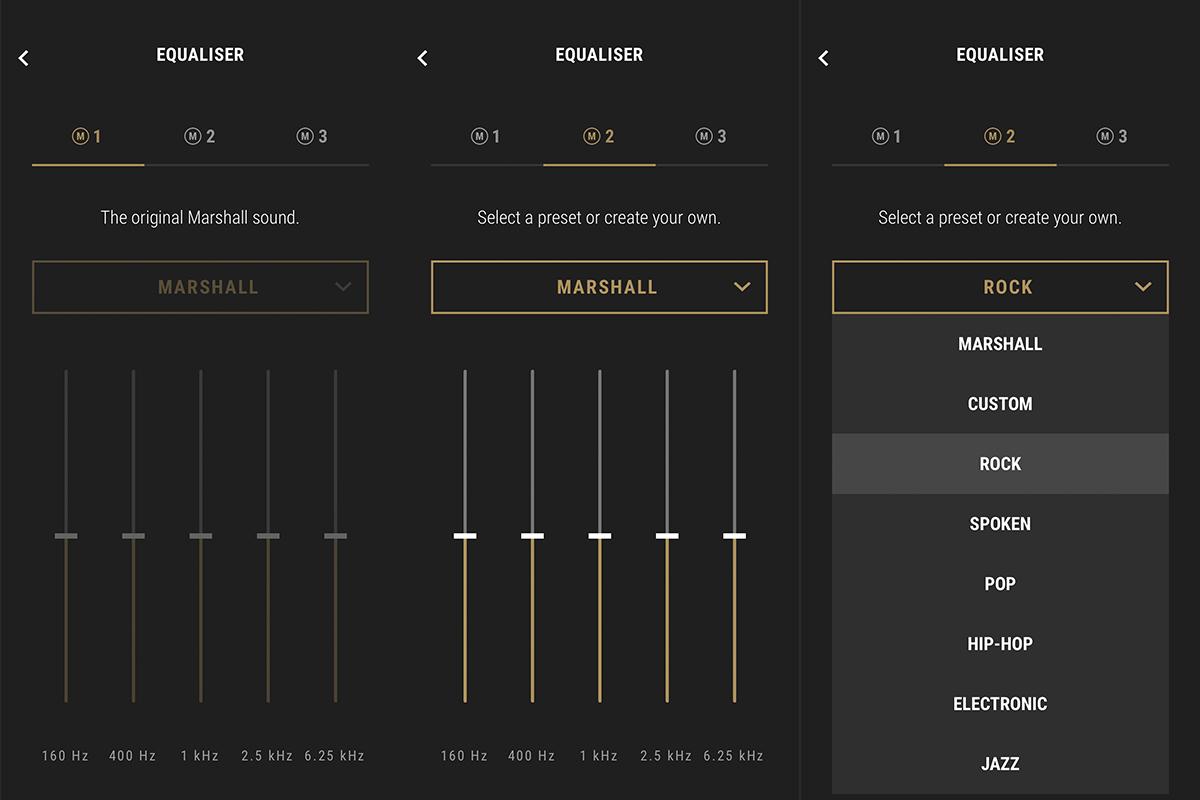Image resolution: width=1200 pixels, height=800 pixels.
Task: Select the M1 tab in the left panel
Action: tap(88, 137)
